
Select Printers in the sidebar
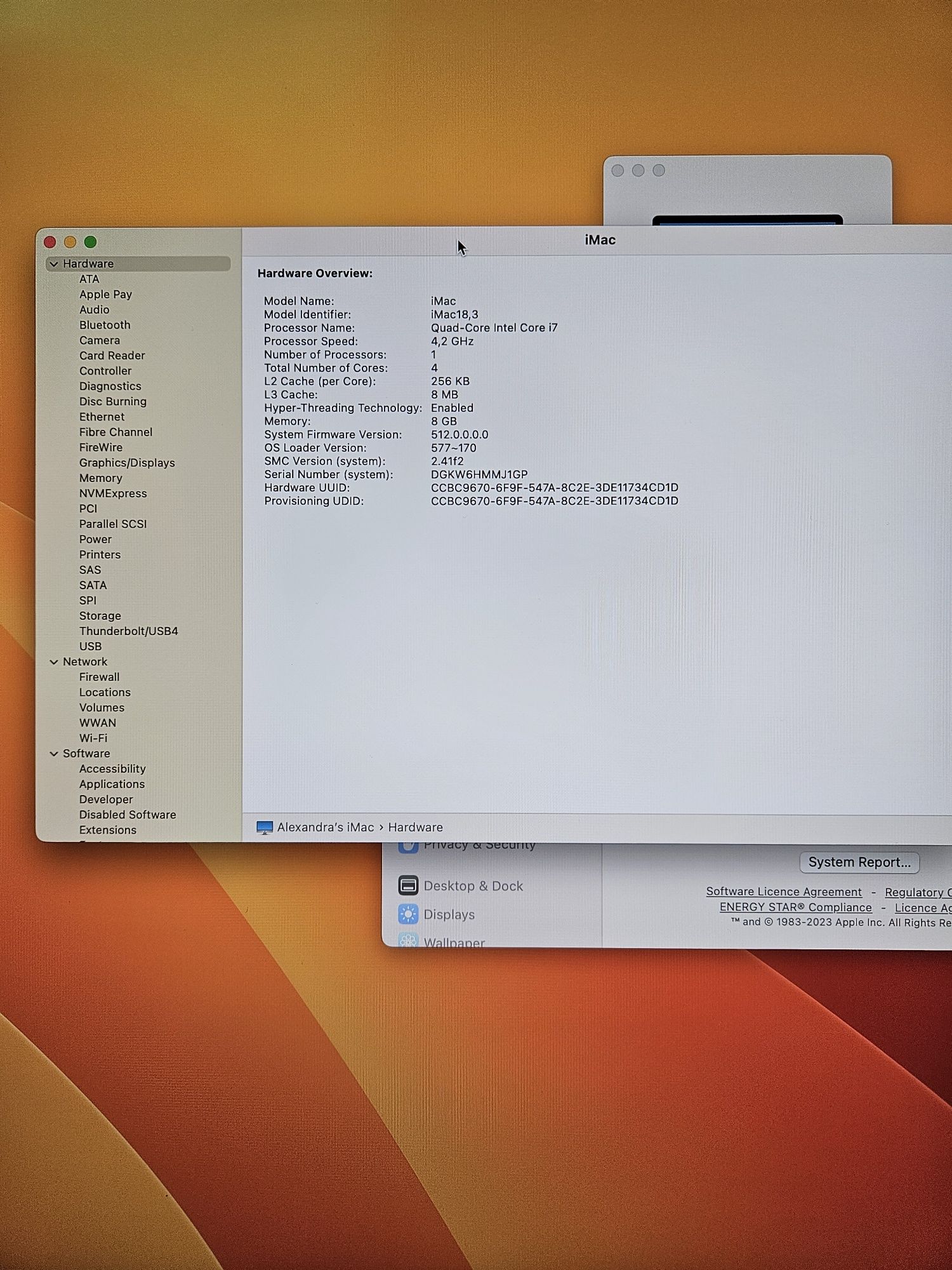tap(100, 554)
